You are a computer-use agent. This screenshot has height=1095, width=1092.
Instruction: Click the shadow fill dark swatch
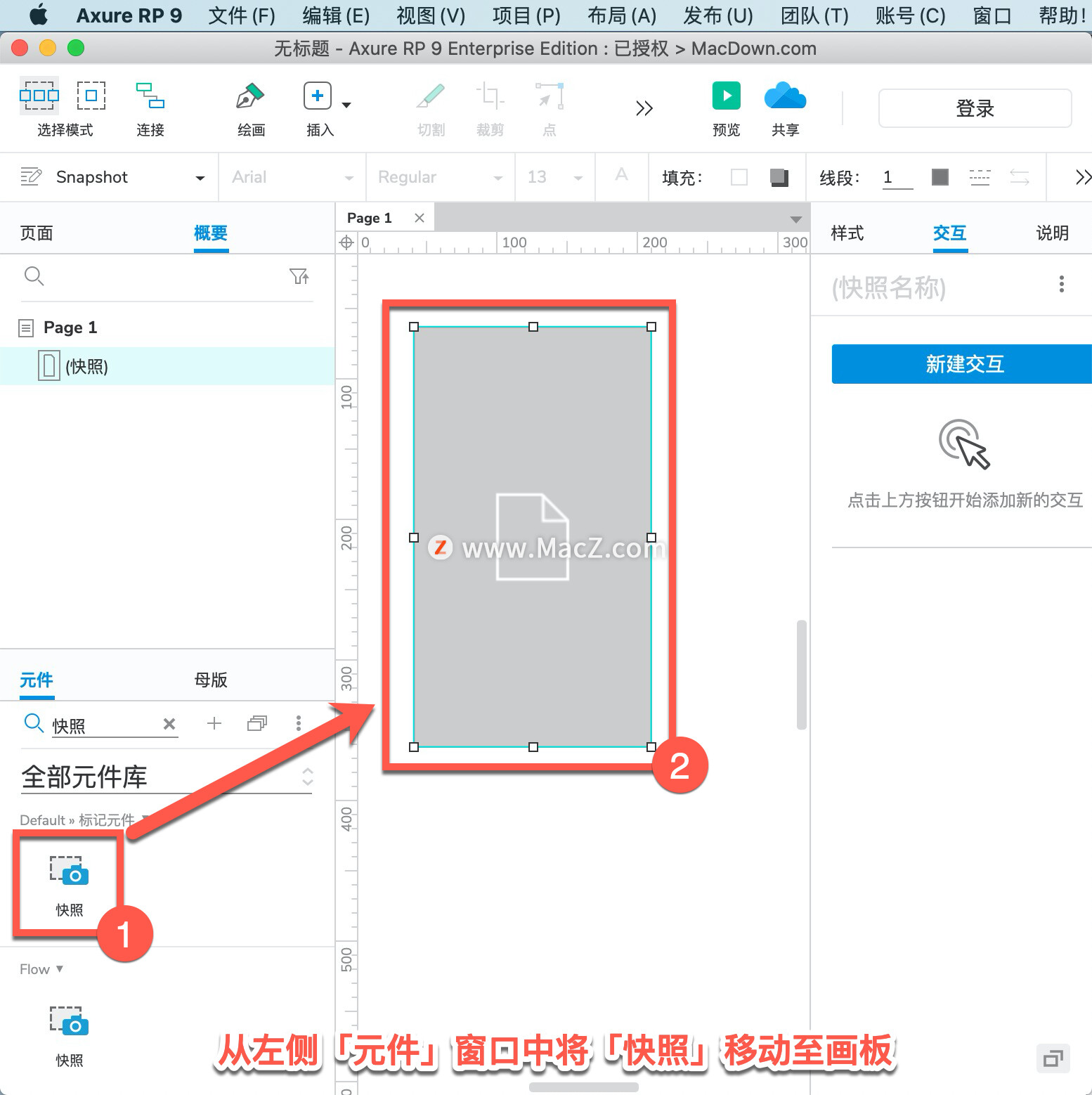(x=779, y=177)
